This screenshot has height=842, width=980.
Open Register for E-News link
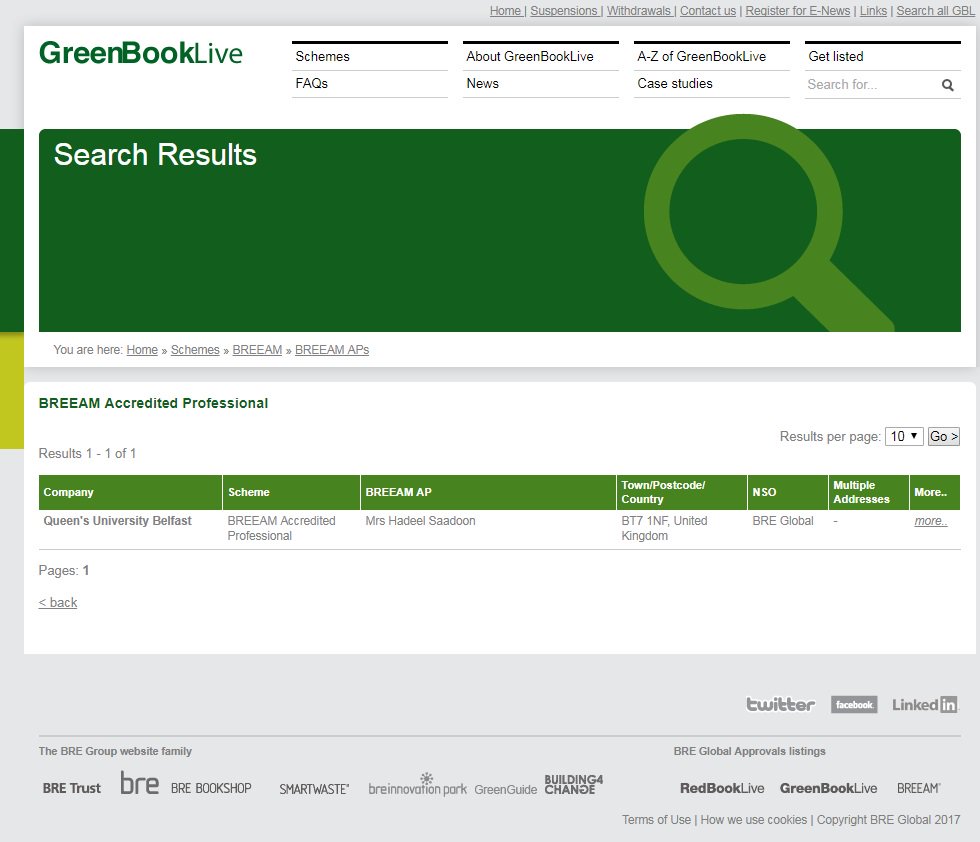pyautogui.click(x=798, y=11)
